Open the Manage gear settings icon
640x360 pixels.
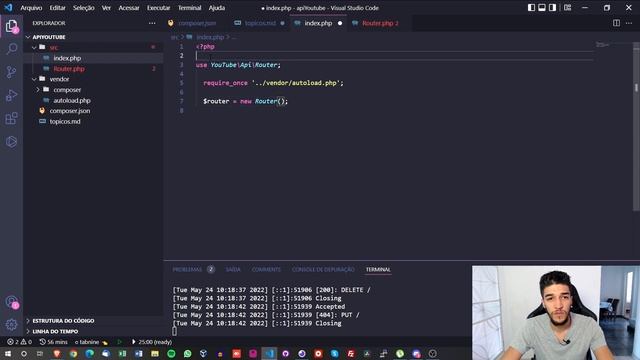(x=11, y=324)
